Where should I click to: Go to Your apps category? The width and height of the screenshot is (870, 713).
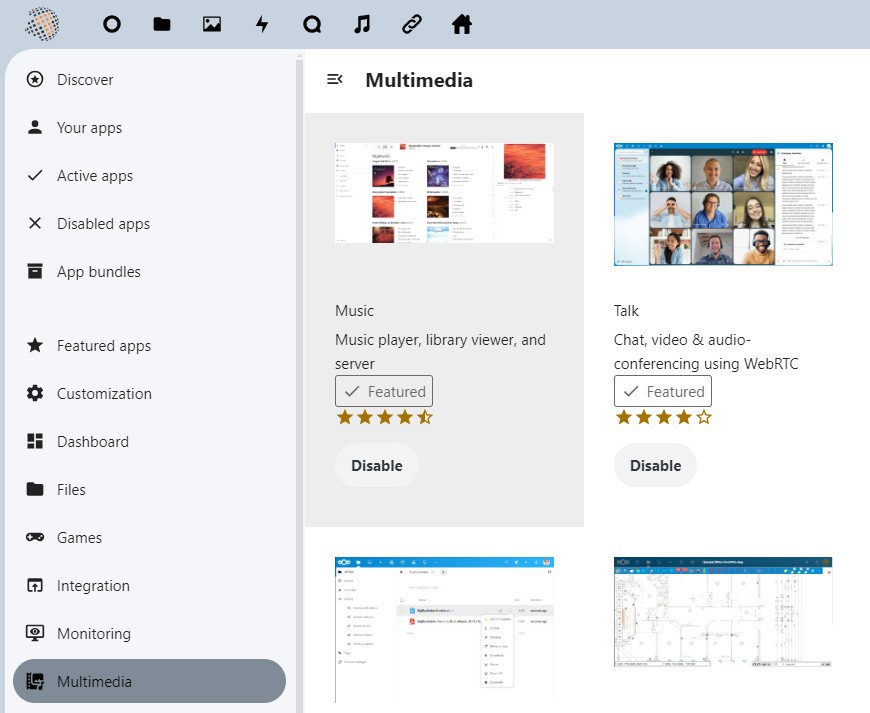(x=89, y=128)
